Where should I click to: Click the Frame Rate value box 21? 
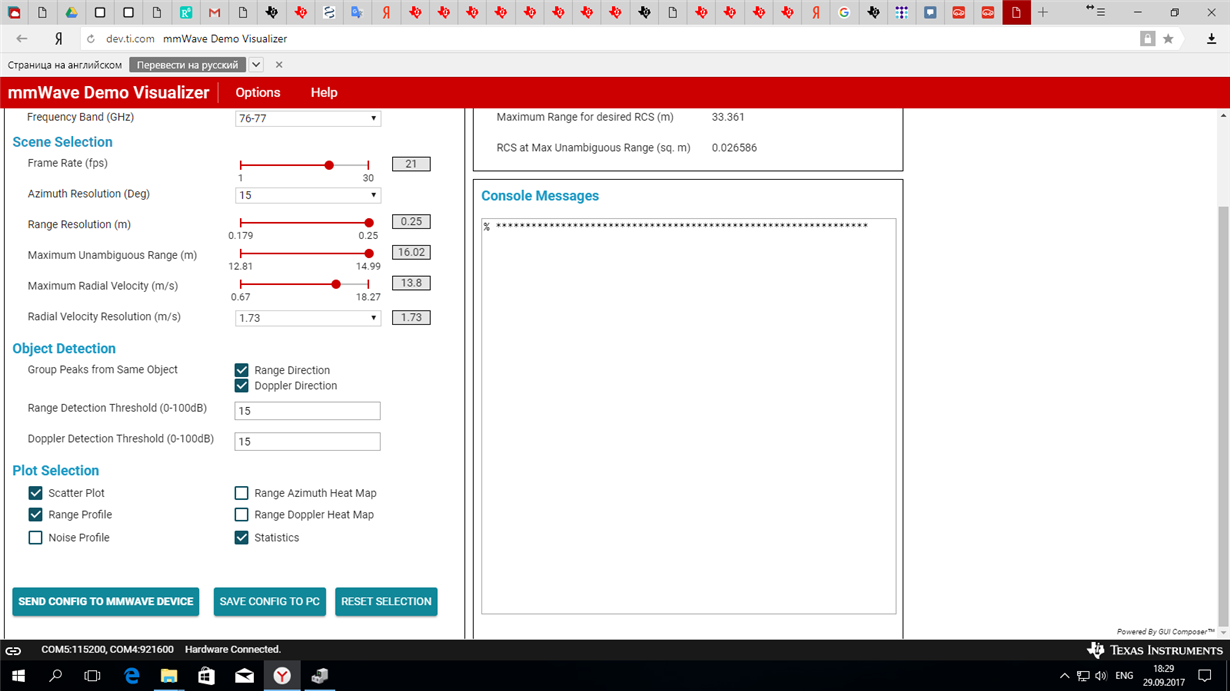pyautogui.click(x=411, y=164)
